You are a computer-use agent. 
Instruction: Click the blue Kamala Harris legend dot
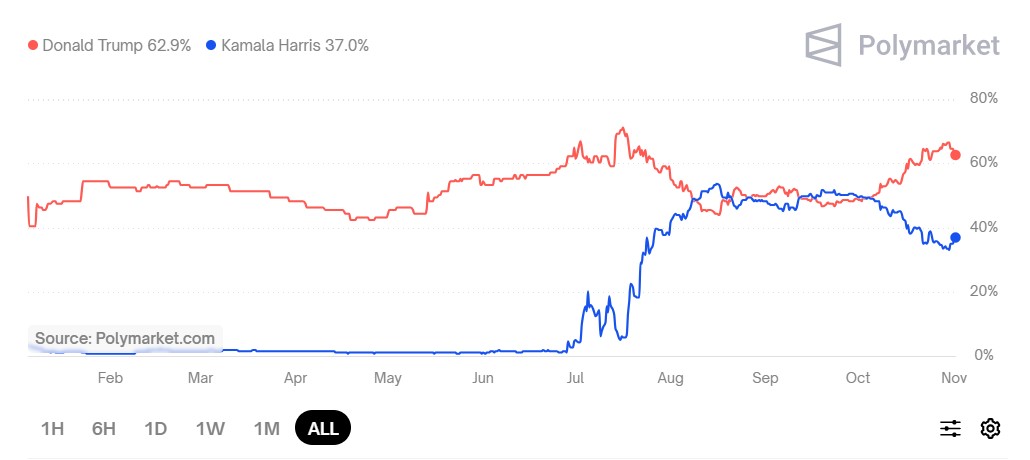point(211,45)
